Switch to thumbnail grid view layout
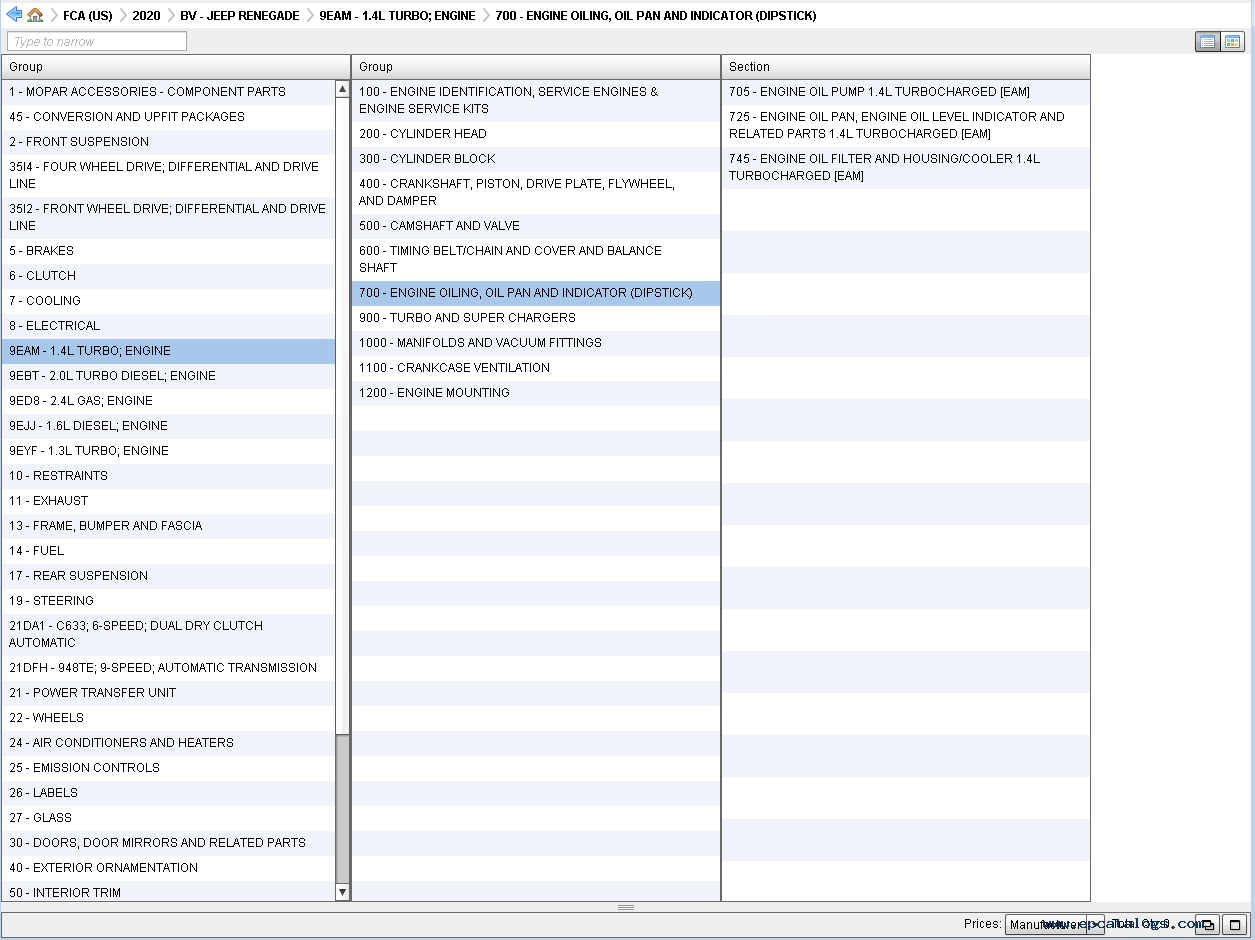The width and height of the screenshot is (1255, 940). click(x=1232, y=42)
